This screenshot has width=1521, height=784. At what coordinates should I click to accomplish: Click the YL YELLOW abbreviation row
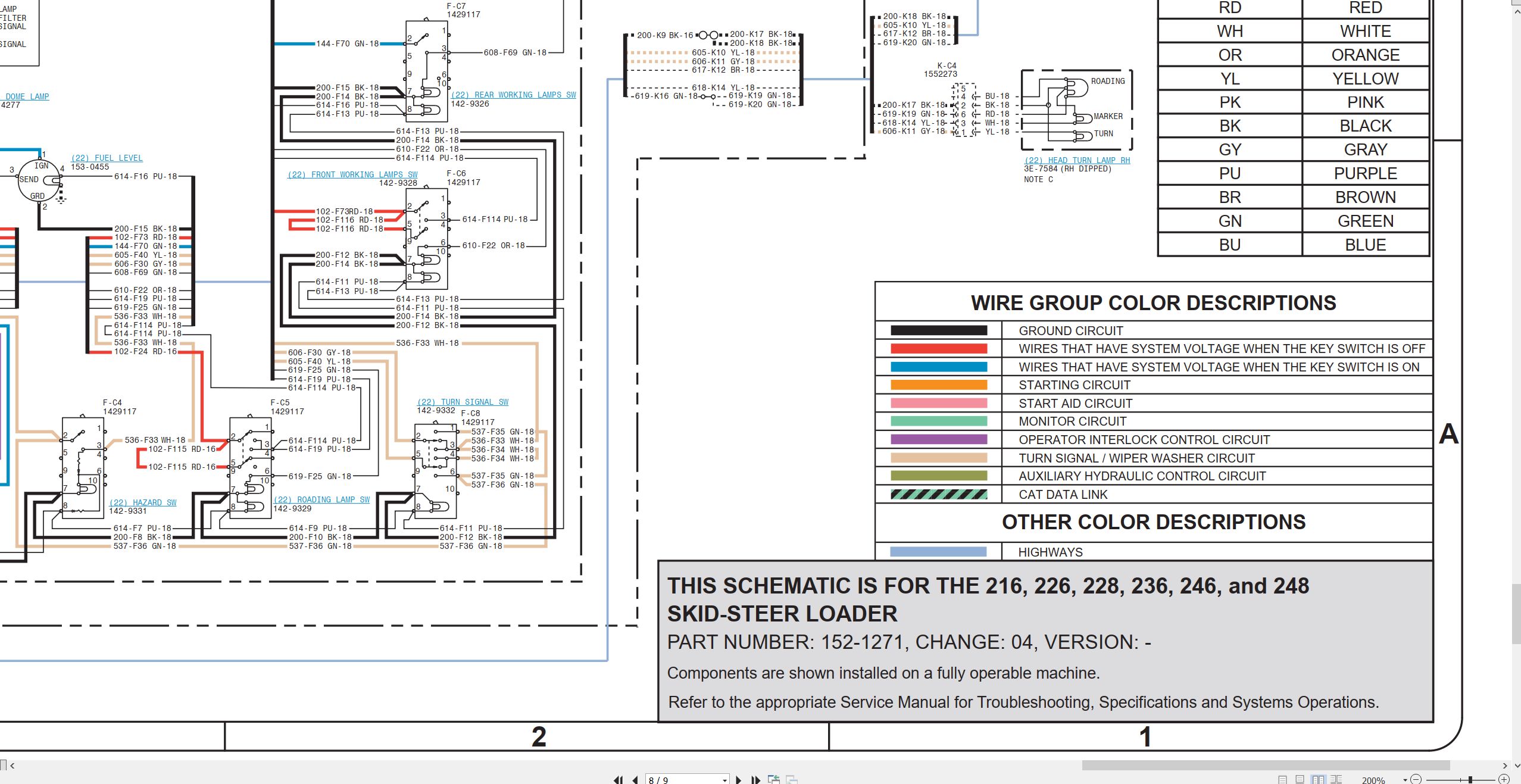coord(1294,79)
